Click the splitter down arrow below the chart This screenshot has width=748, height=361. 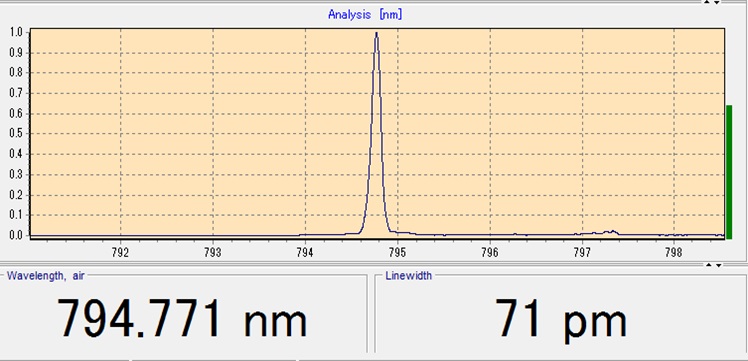pos(719,265)
